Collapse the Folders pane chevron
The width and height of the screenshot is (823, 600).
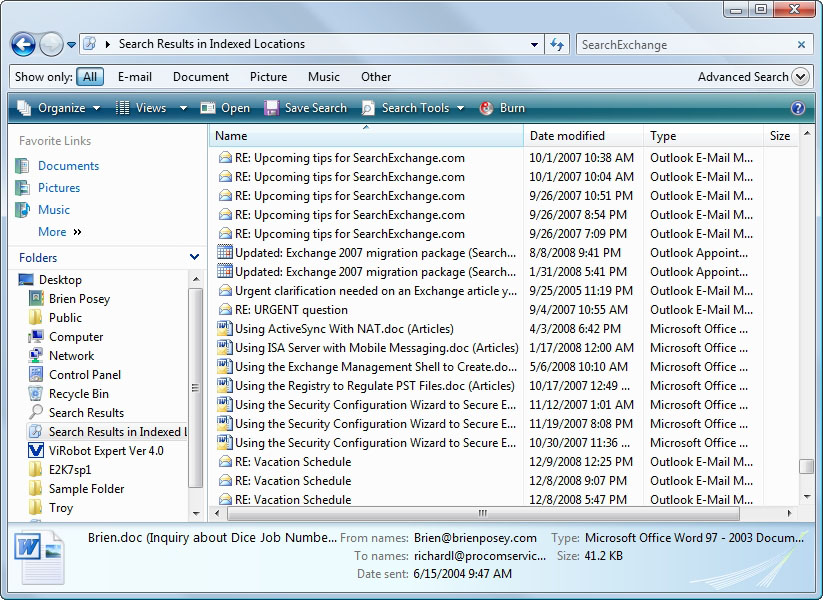pyautogui.click(x=194, y=258)
